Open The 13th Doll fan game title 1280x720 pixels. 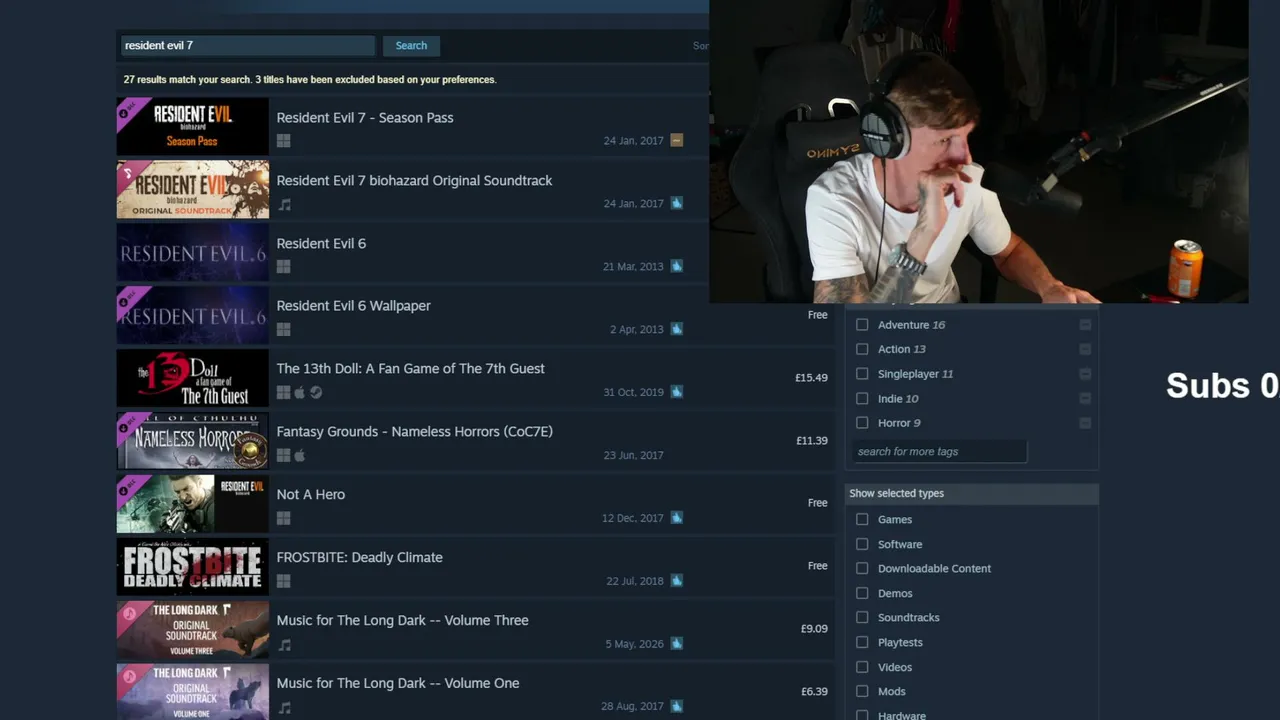pos(411,369)
